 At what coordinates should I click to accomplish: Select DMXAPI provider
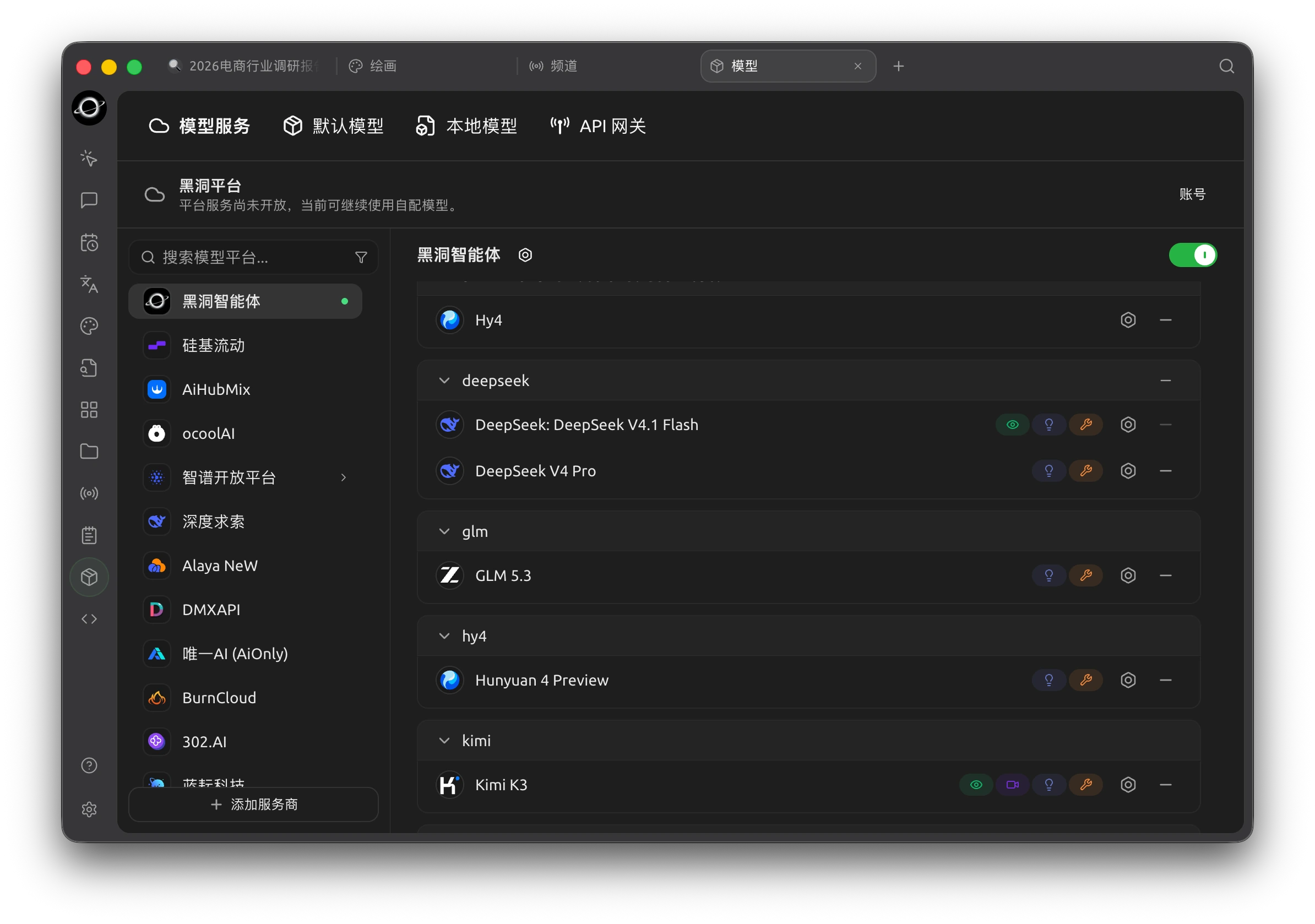click(245, 610)
